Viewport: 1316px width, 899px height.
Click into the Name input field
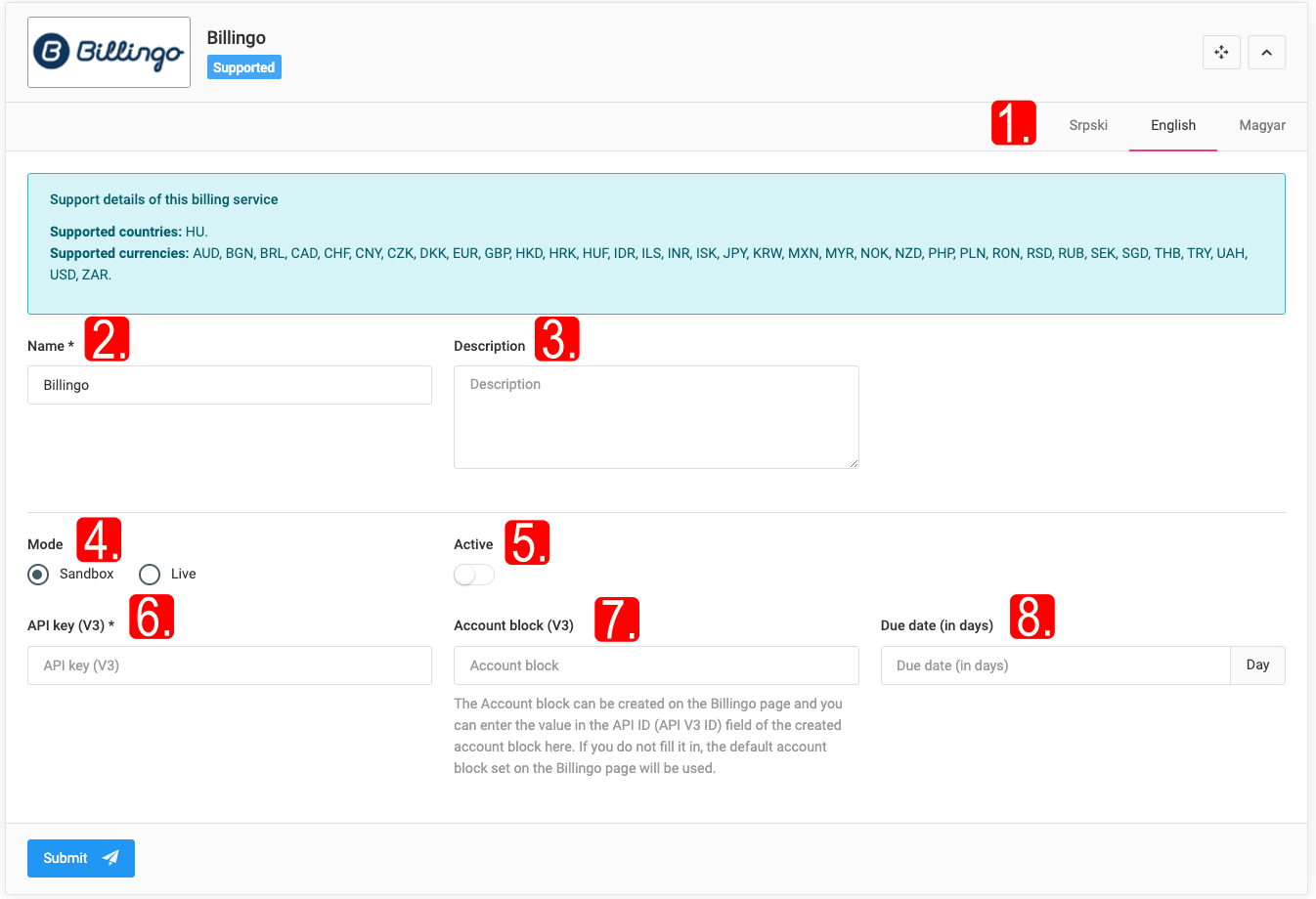click(x=230, y=385)
